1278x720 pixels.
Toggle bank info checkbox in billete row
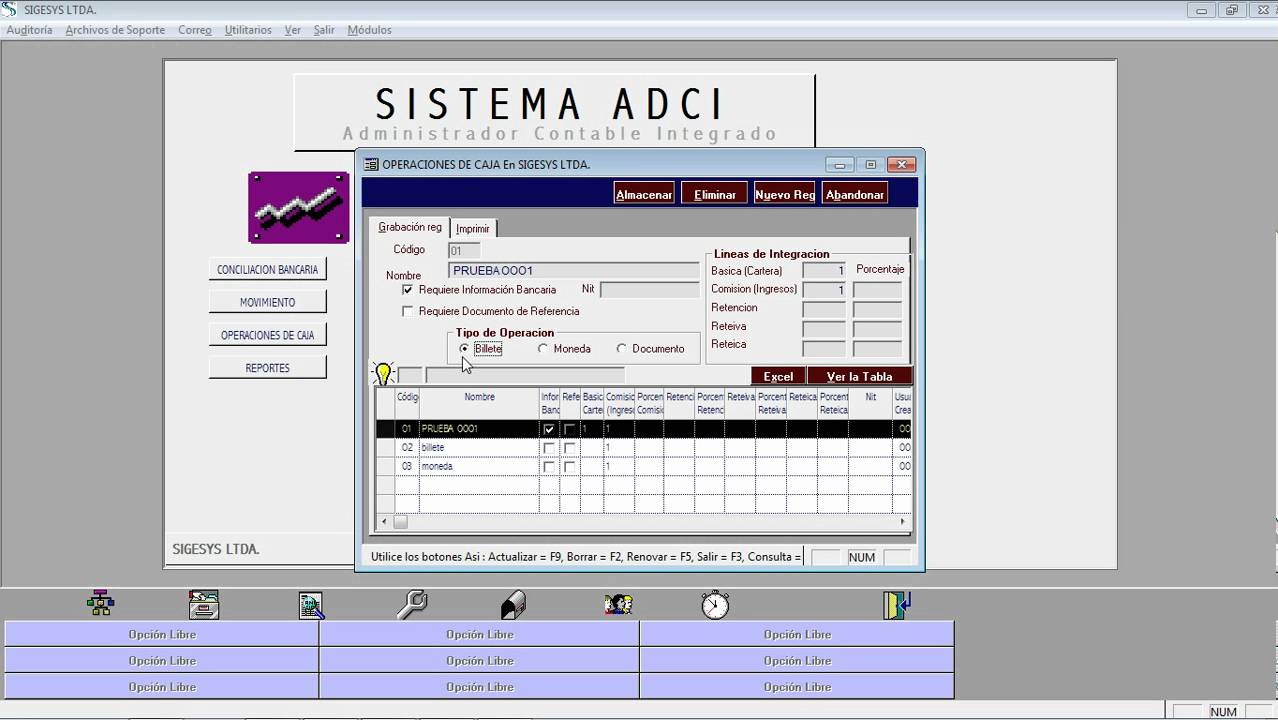tap(548, 448)
